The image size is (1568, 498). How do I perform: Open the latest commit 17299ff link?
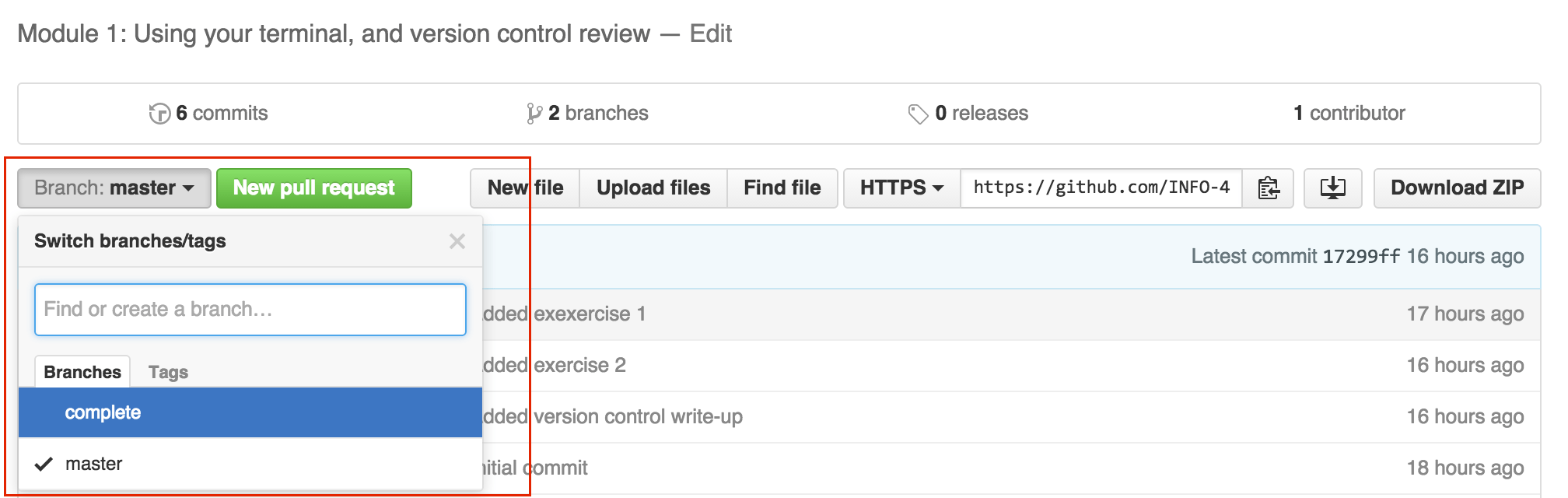coord(1361,257)
